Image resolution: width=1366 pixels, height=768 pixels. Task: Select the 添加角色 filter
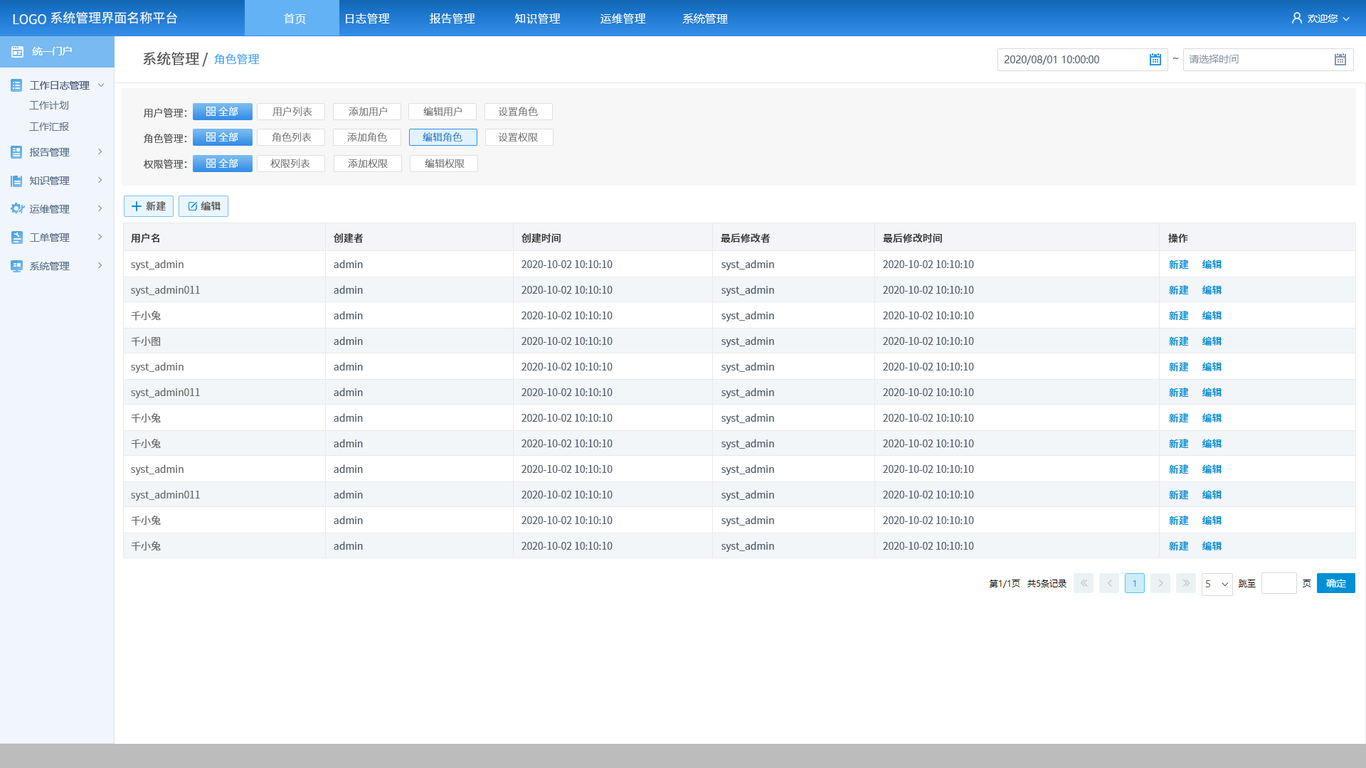tap(367, 138)
